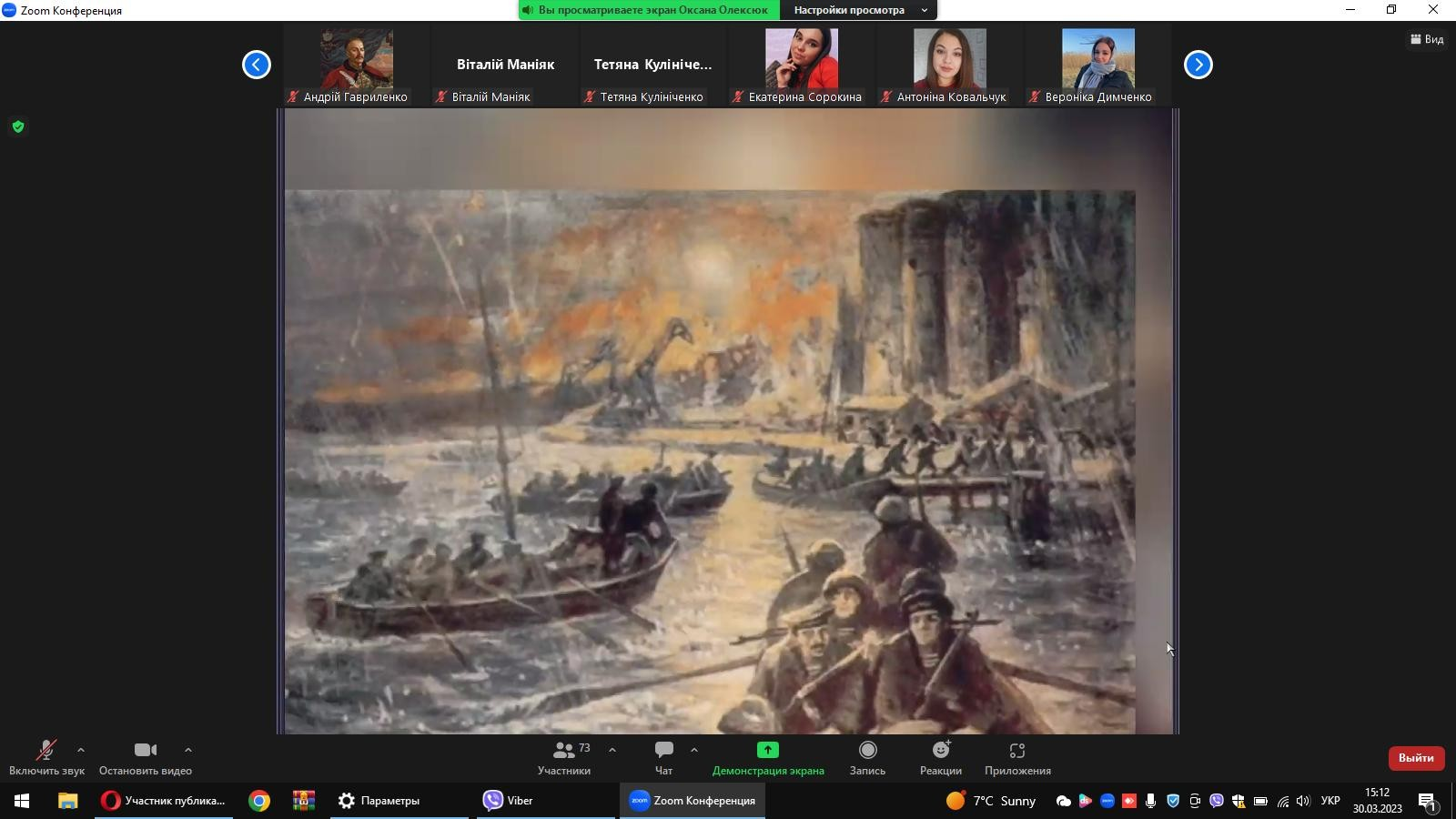
Task: Expand the chat options arrow
Action: 694,751
